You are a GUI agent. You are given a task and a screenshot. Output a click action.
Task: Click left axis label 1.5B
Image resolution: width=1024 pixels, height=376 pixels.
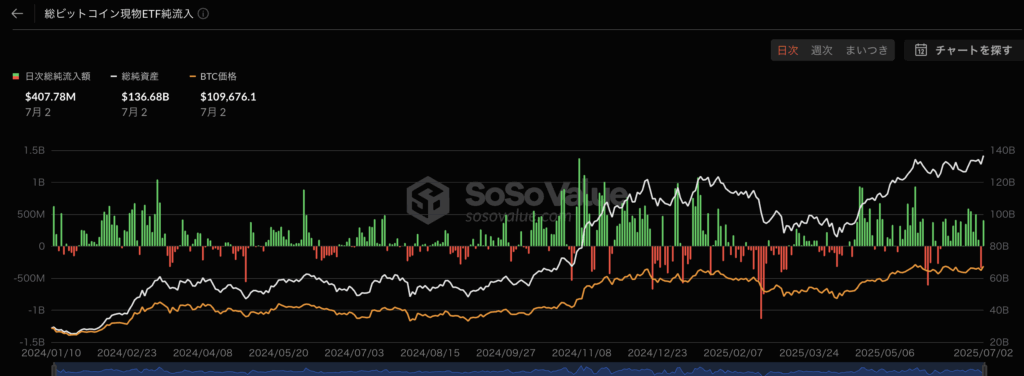coord(34,150)
